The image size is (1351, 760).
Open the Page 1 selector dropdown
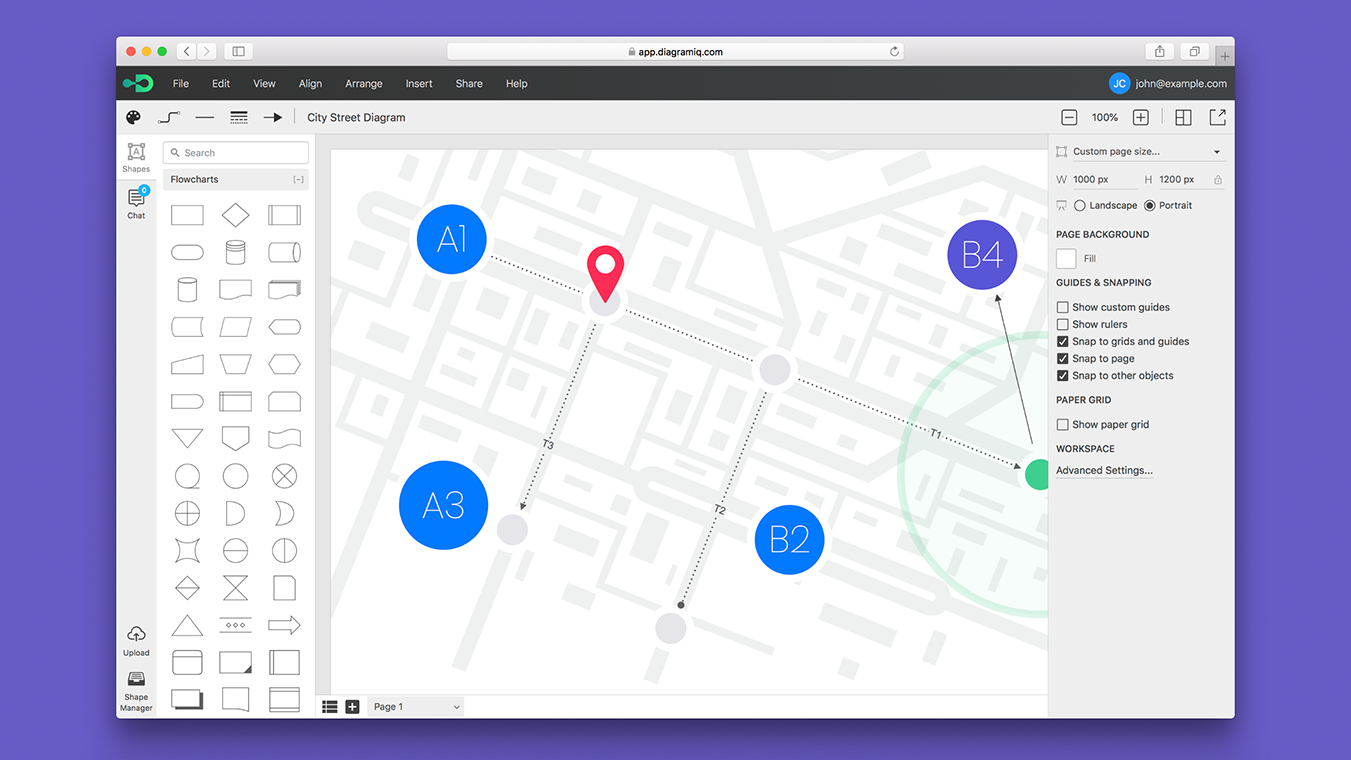click(x=415, y=706)
